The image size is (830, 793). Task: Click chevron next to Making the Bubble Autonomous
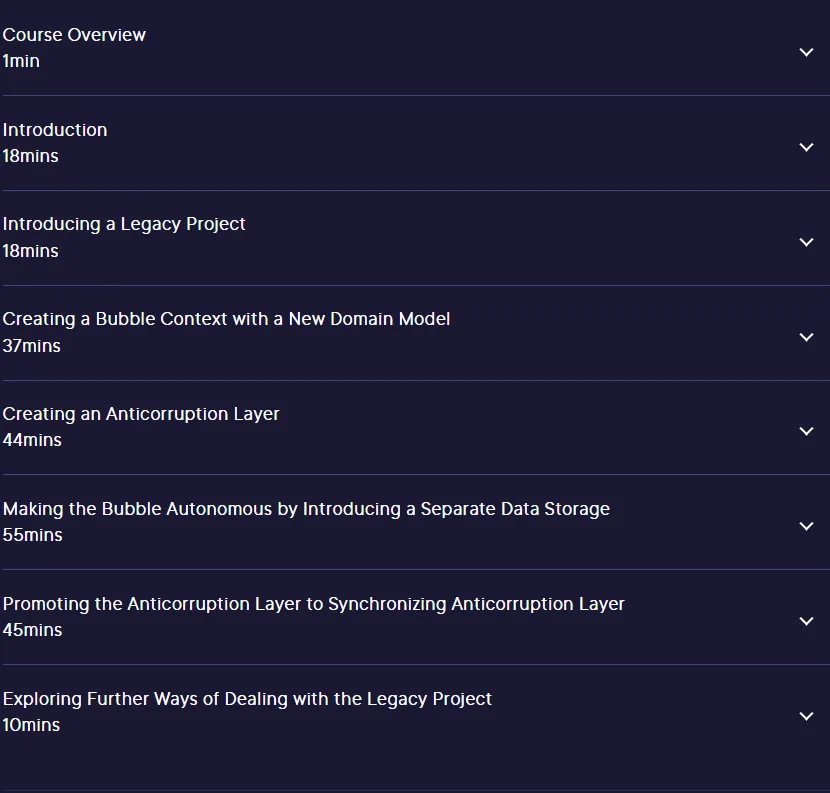coord(806,526)
